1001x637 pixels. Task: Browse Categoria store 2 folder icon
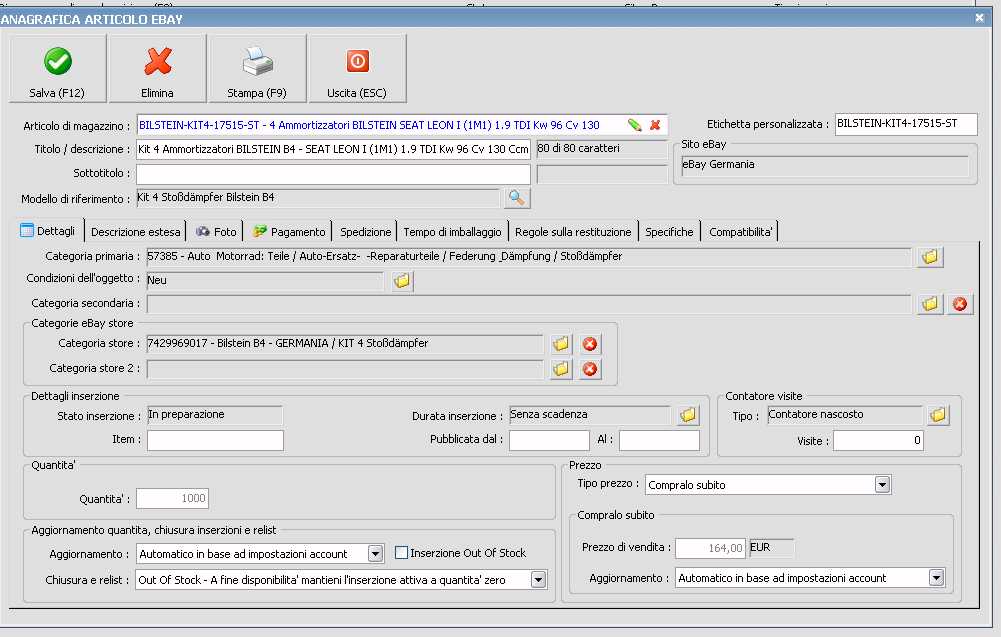[561, 369]
